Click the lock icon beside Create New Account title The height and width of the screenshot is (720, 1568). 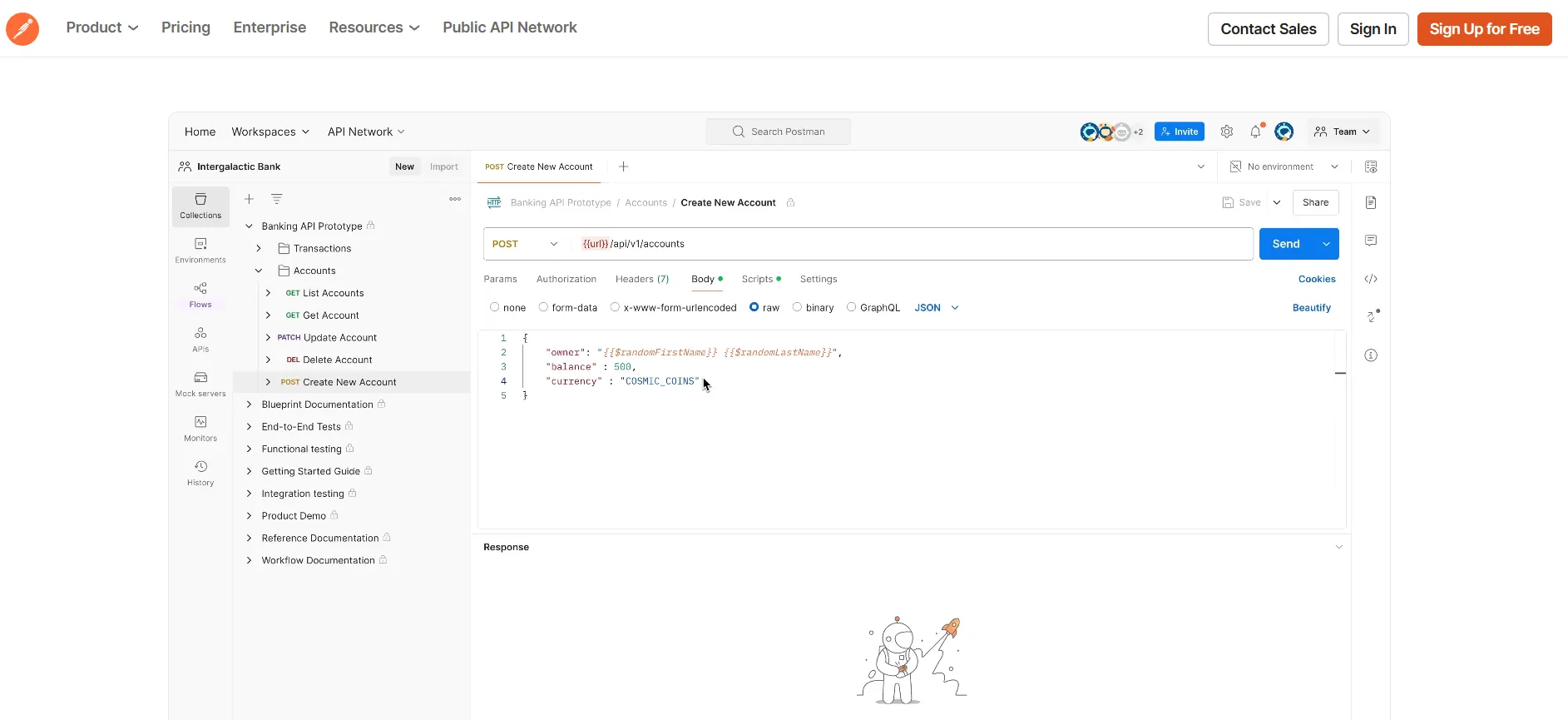tap(790, 202)
